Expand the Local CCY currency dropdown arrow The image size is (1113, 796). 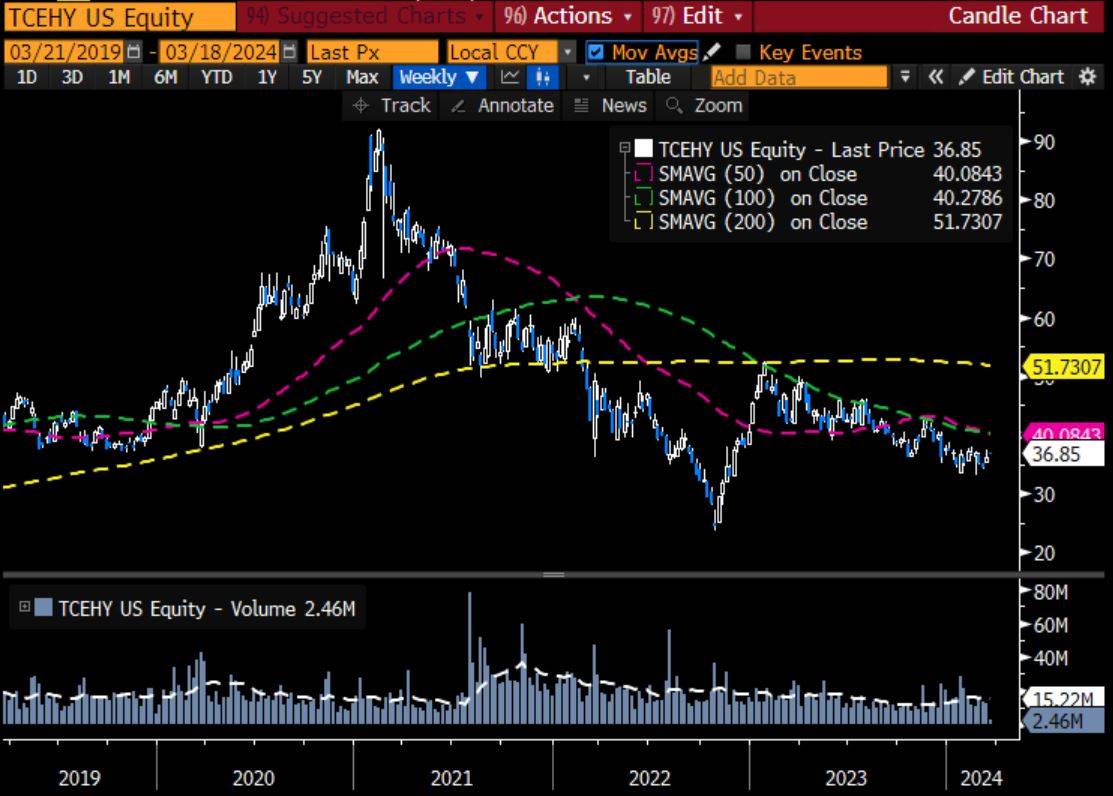click(567, 53)
